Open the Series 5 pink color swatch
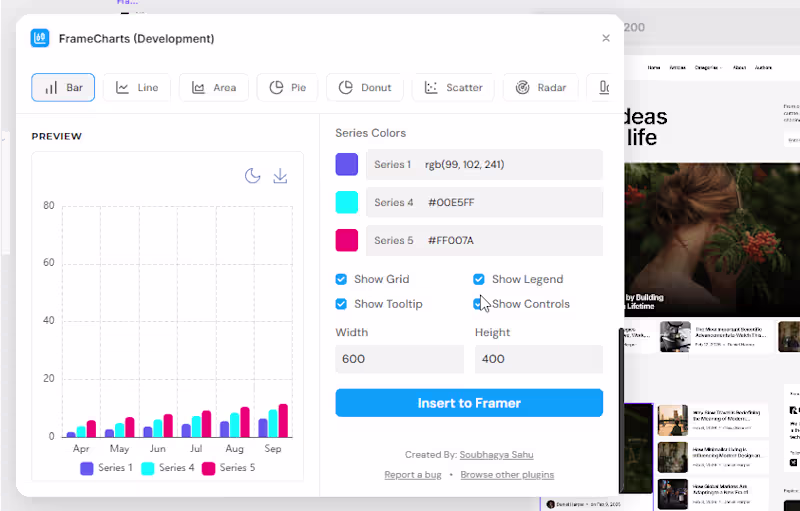The image size is (800, 511). pyautogui.click(x=346, y=240)
